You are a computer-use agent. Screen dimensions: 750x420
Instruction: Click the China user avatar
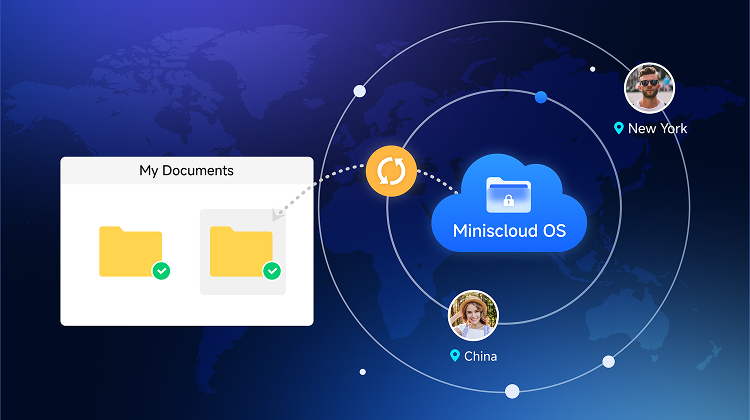(473, 315)
